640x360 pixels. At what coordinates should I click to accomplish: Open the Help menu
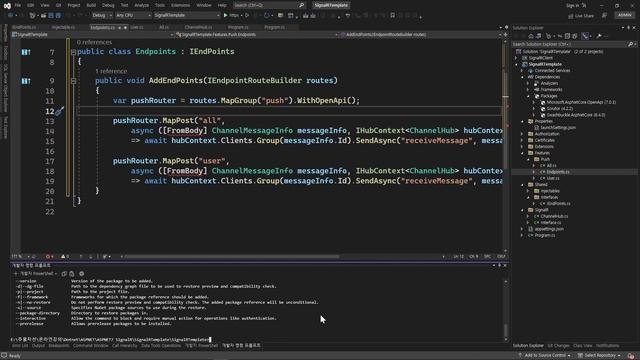click(222, 5)
